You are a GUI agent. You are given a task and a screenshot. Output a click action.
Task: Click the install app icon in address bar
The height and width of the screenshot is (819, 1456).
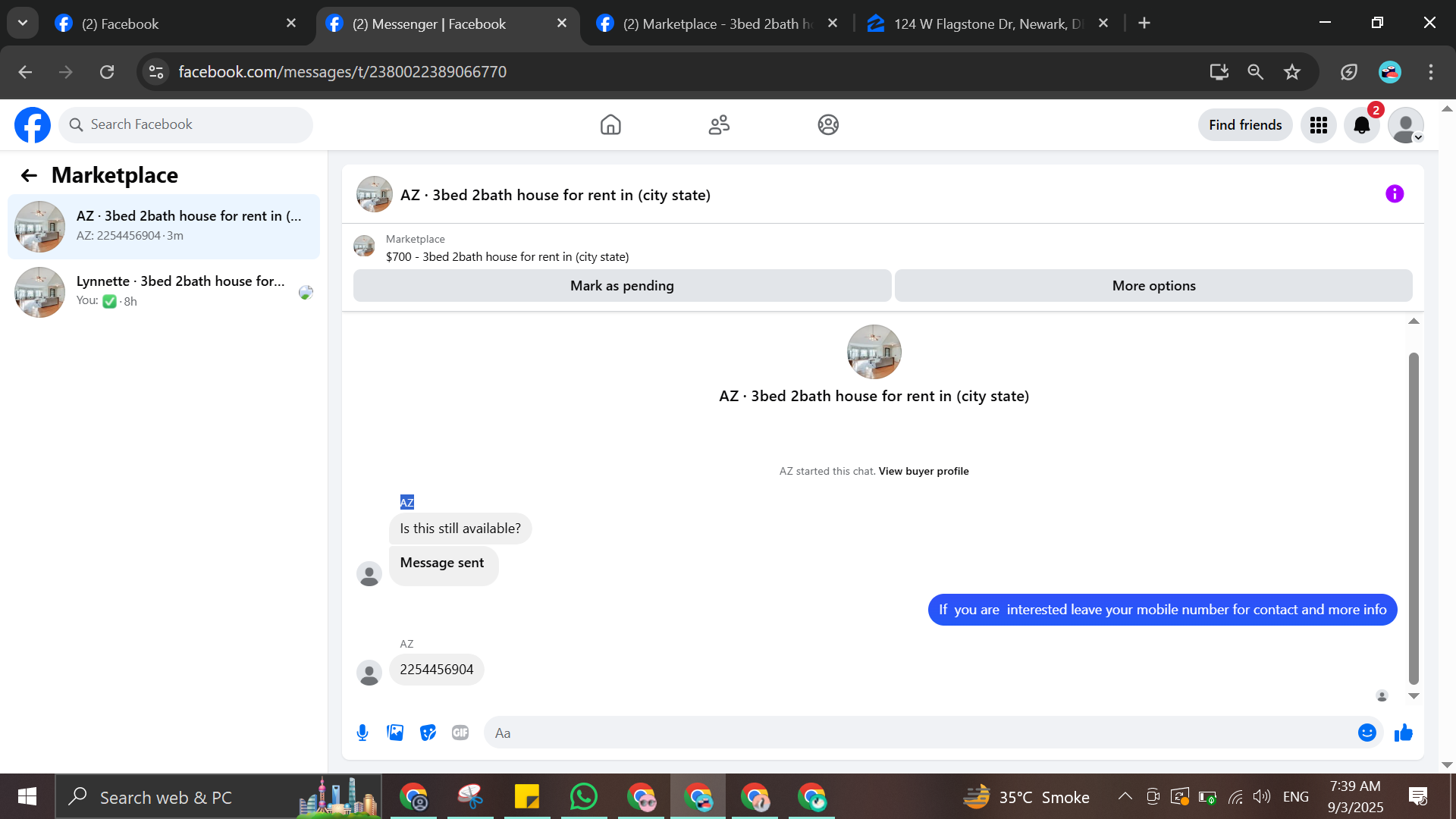pyautogui.click(x=1219, y=72)
